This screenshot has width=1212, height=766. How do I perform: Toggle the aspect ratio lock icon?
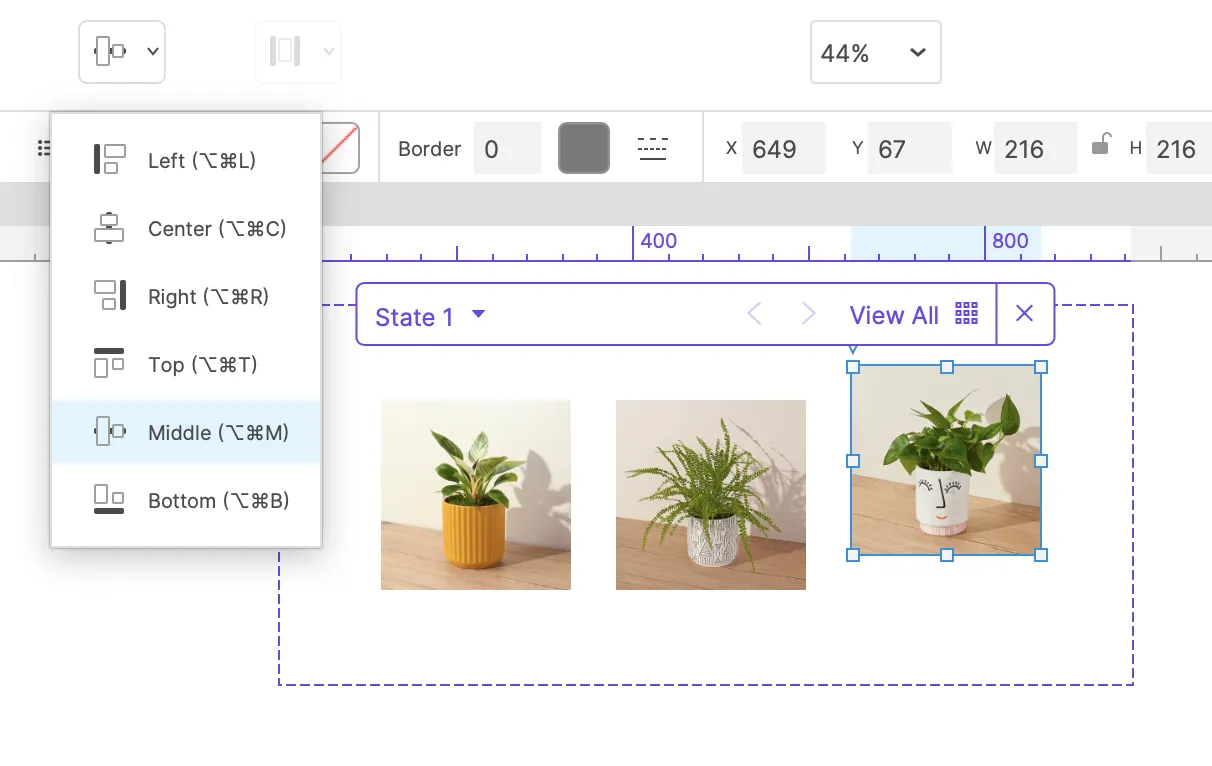click(x=1100, y=145)
